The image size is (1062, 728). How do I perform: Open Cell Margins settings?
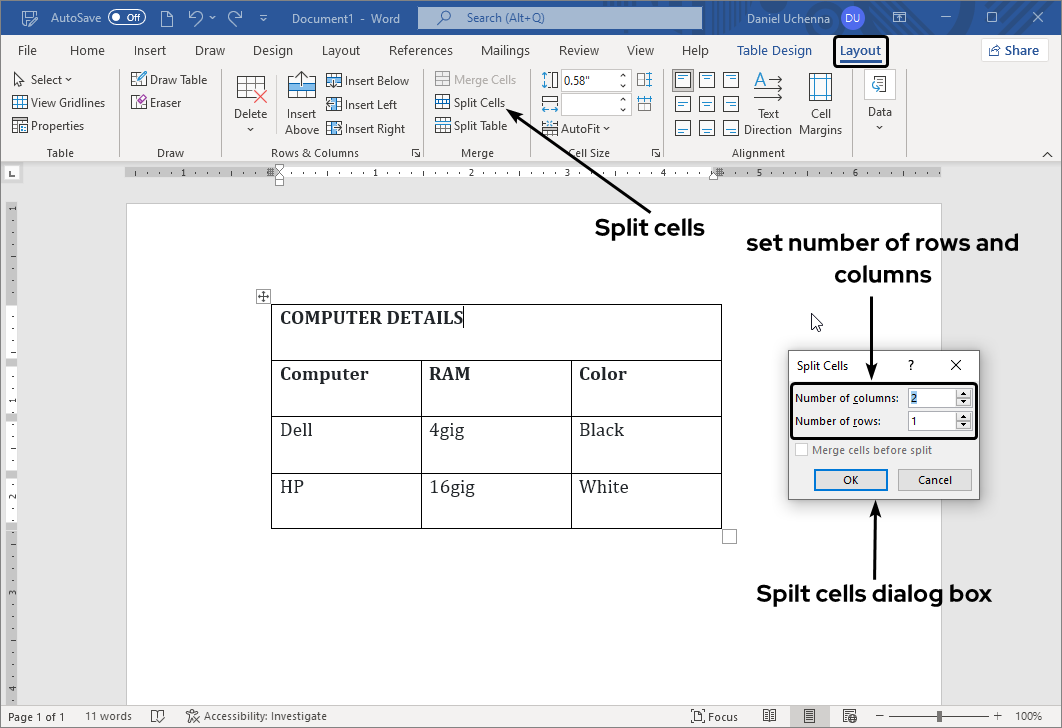tap(820, 103)
